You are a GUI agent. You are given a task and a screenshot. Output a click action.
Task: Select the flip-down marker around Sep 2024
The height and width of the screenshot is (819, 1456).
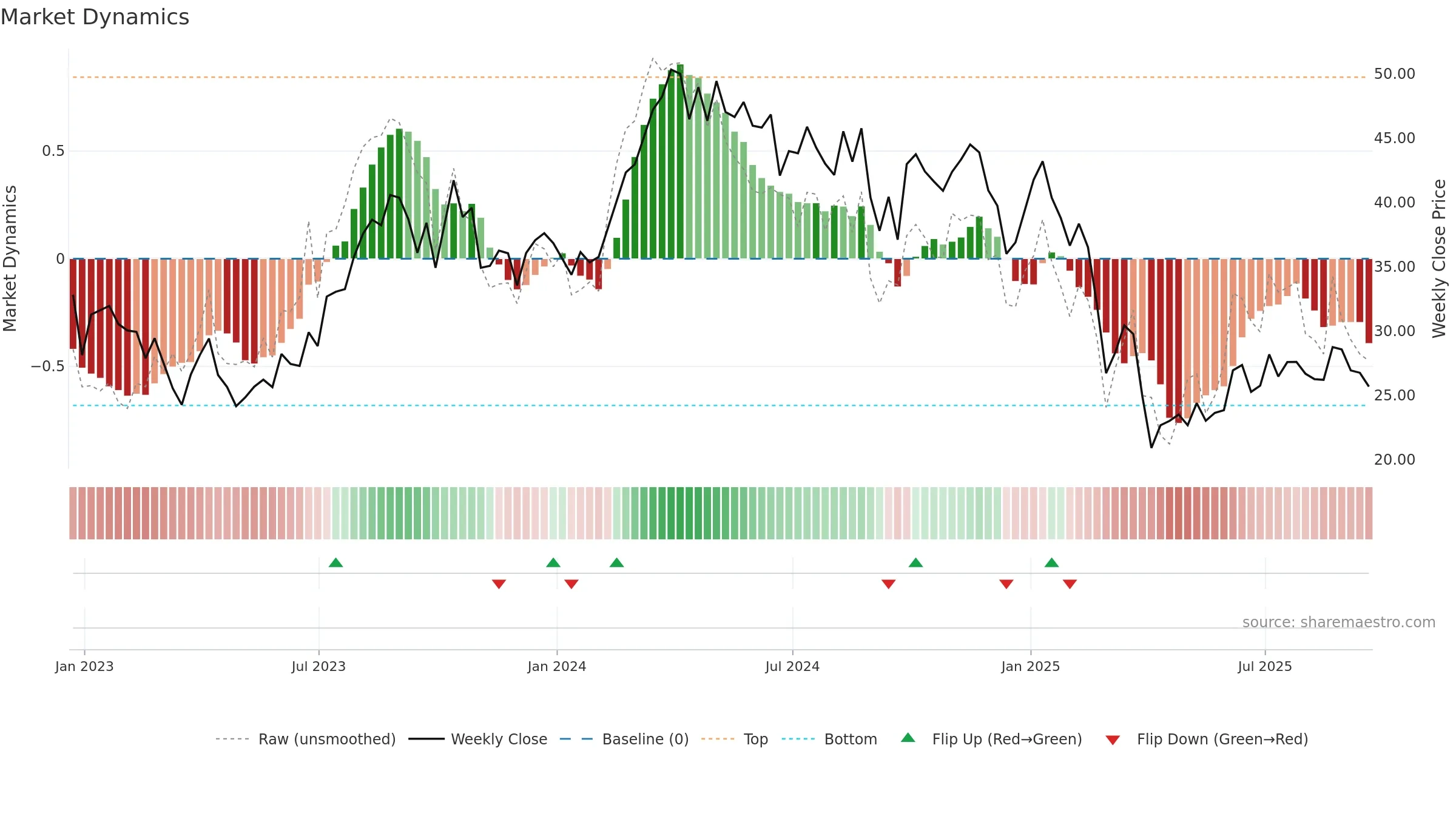coord(888,584)
